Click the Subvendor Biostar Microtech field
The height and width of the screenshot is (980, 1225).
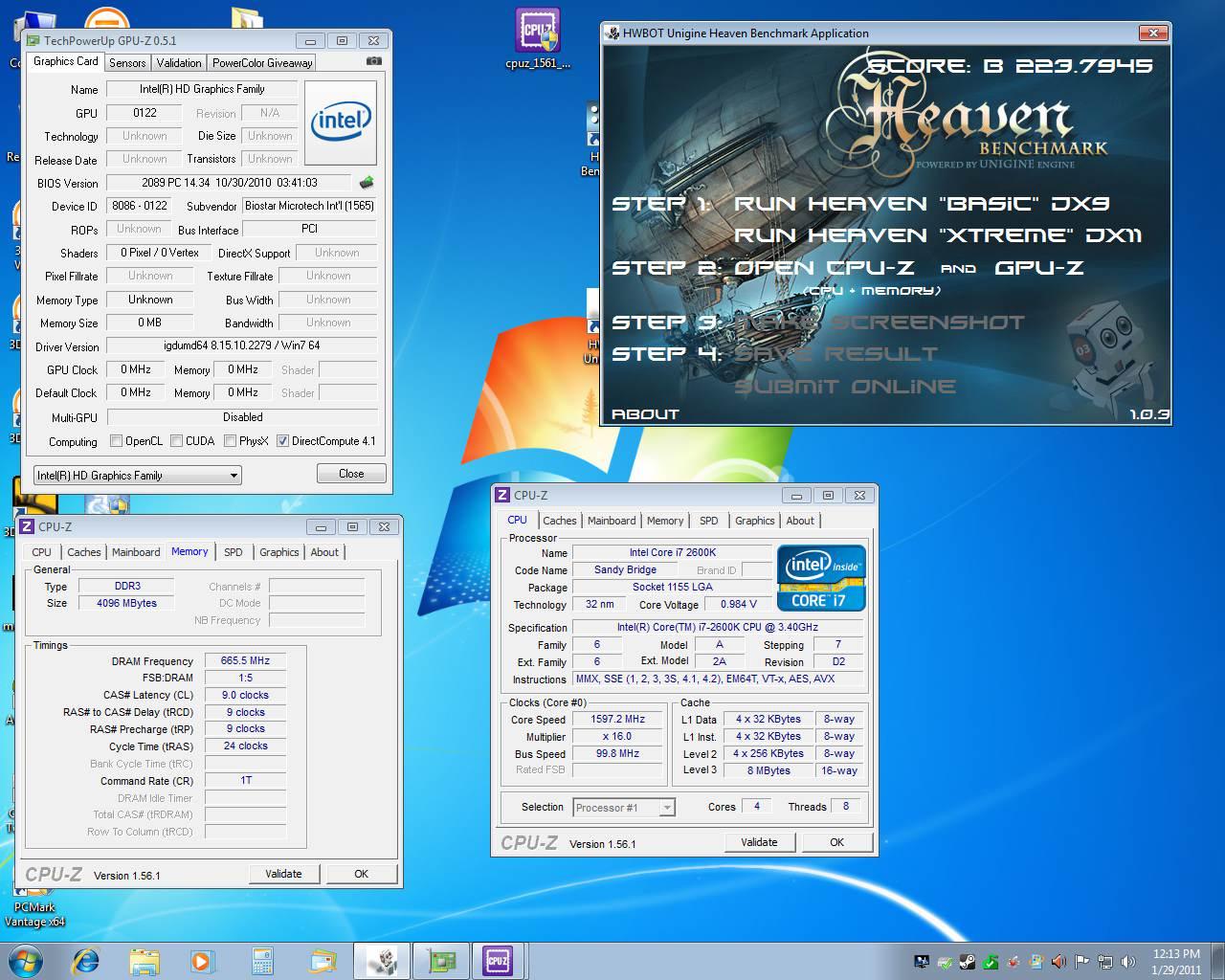point(309,205)
